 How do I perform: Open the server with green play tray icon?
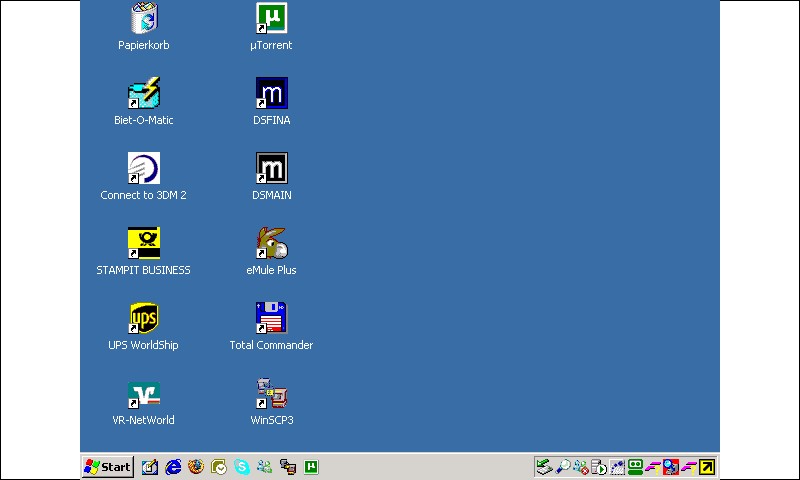tap(599, 467)
